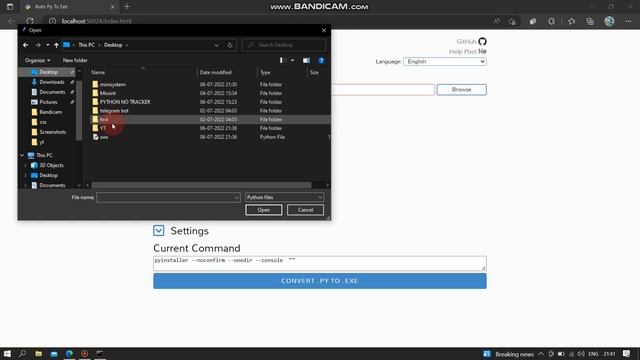Image resolution: width=640 pixels, height=360 pixels.
Task: Expand the address bar history dropdown
Action: click(x=216, y=45)
